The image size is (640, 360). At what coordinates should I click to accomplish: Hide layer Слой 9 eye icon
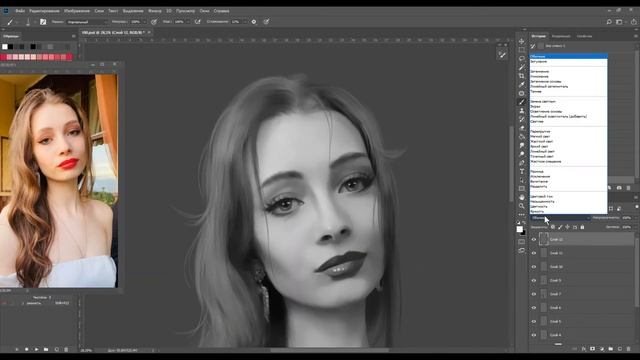(x=533, y=280)
